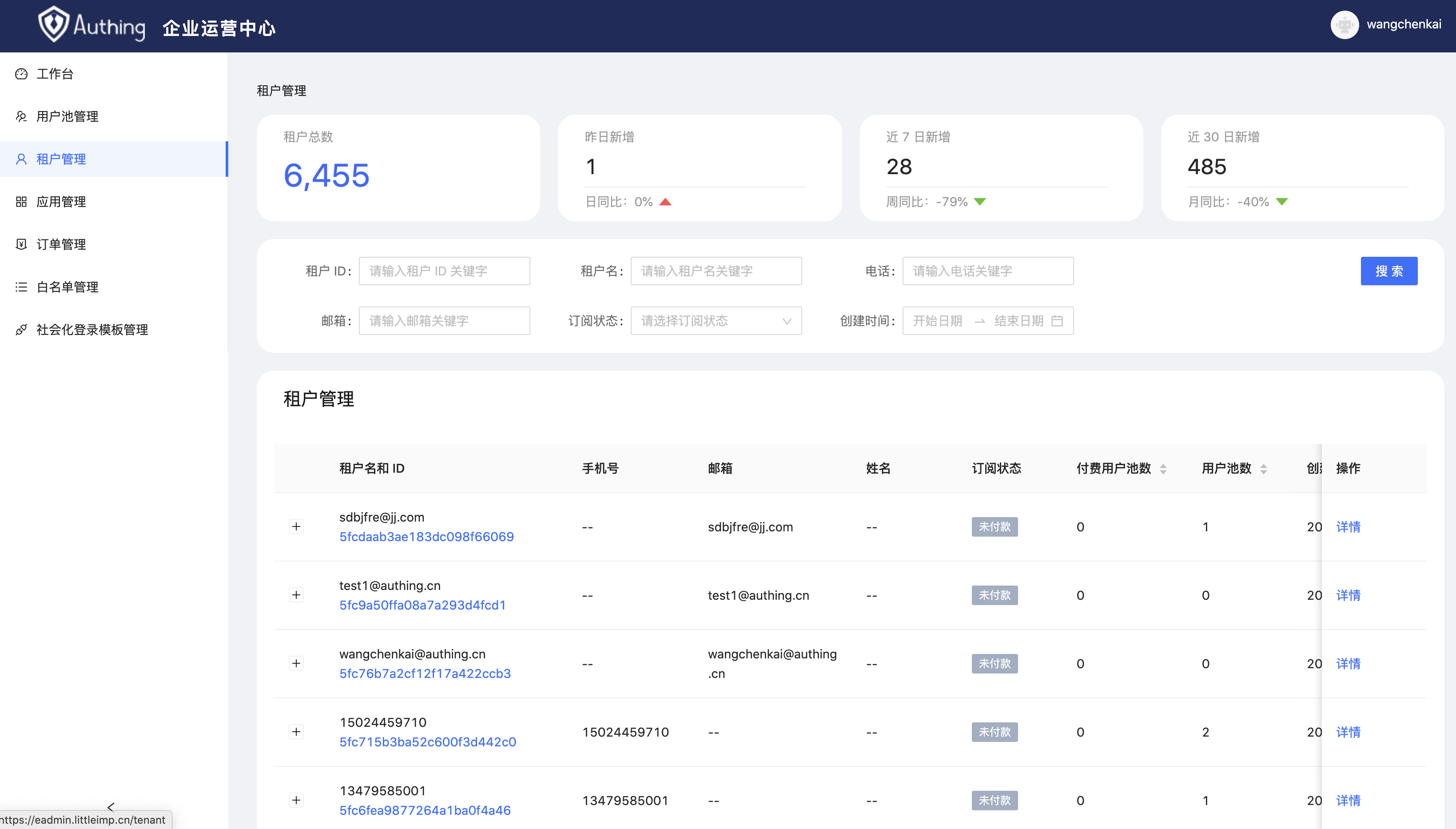This screenshot has height=829, width=1456.
Task: Click the 租户管理 sidebar icon
Action: click(x=21, y=159)
